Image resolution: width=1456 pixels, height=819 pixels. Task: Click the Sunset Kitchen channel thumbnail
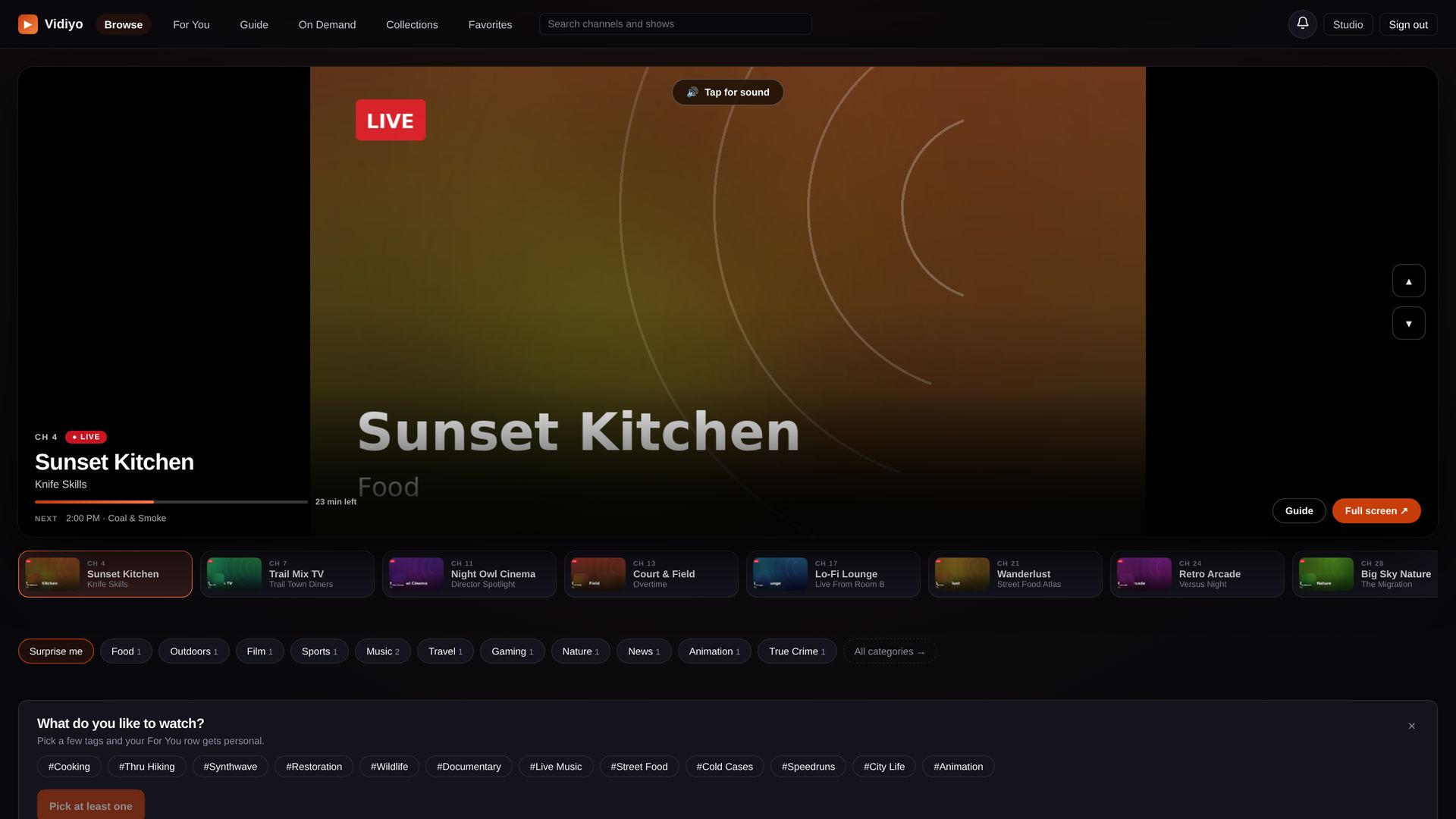tap(52, 574)
